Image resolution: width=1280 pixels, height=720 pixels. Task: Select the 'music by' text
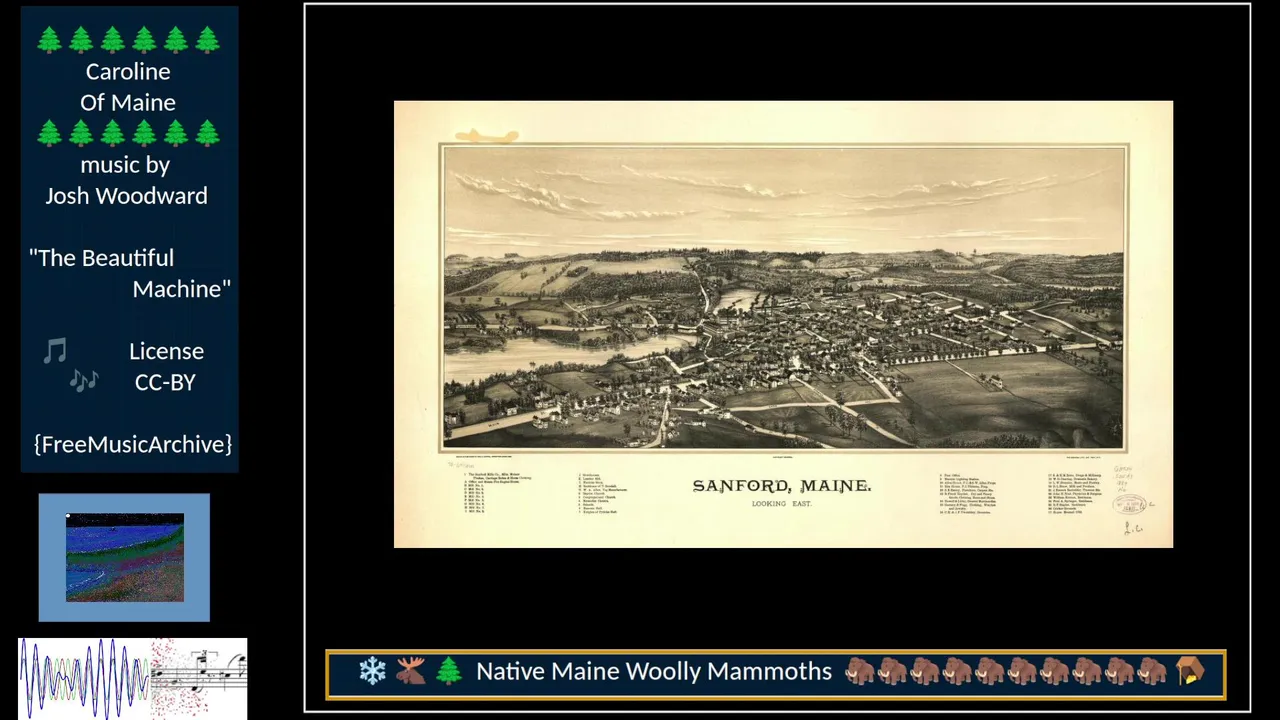pos(125,165)
